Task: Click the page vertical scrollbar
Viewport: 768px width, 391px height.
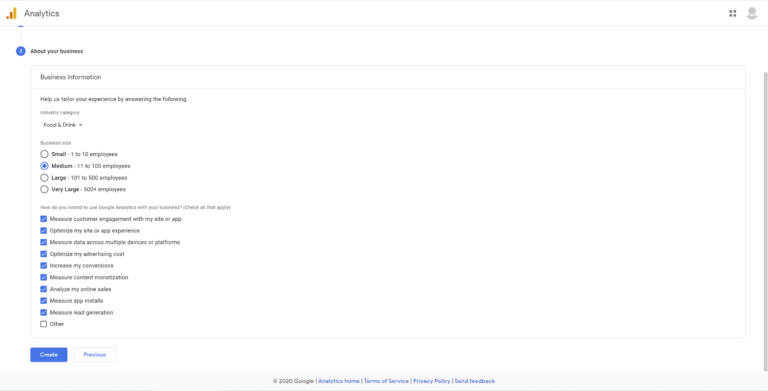Action: (x=766, y=220)
